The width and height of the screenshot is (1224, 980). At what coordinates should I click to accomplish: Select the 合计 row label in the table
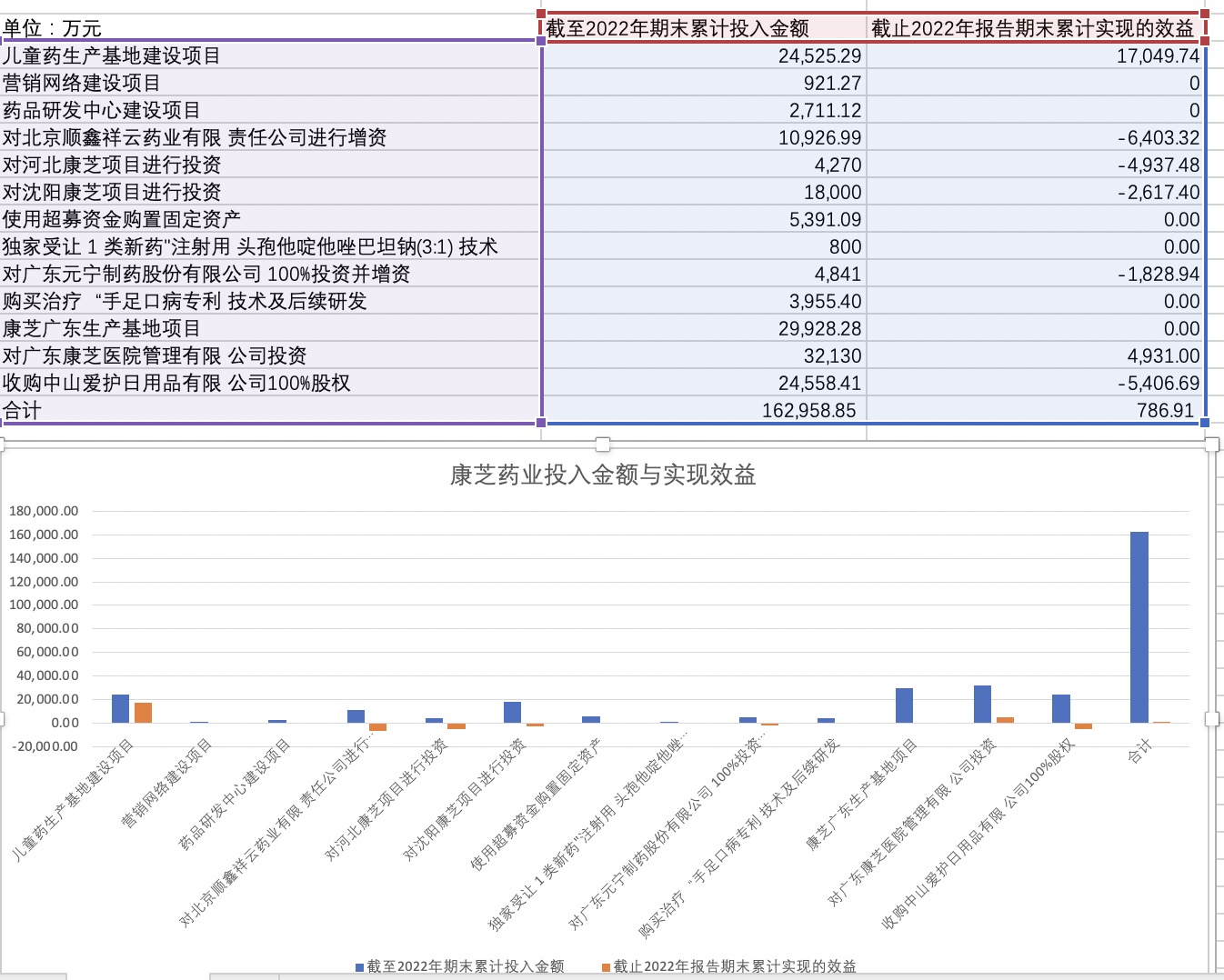tap(270, 410)
